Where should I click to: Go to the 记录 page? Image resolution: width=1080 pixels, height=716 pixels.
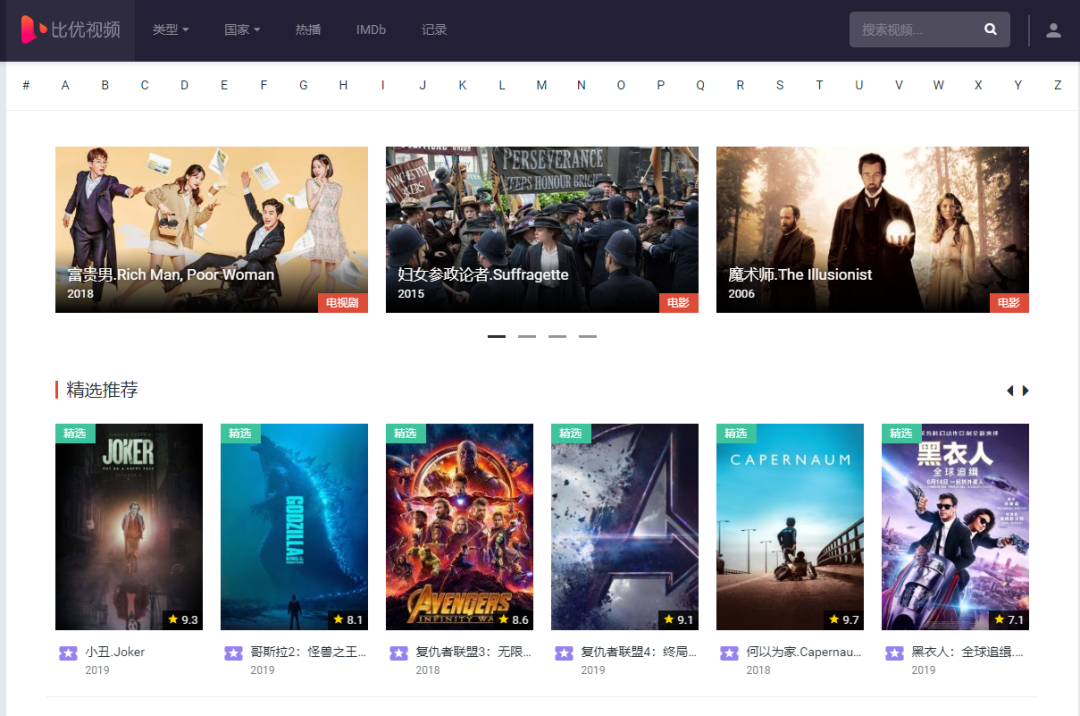pos(434,30)
